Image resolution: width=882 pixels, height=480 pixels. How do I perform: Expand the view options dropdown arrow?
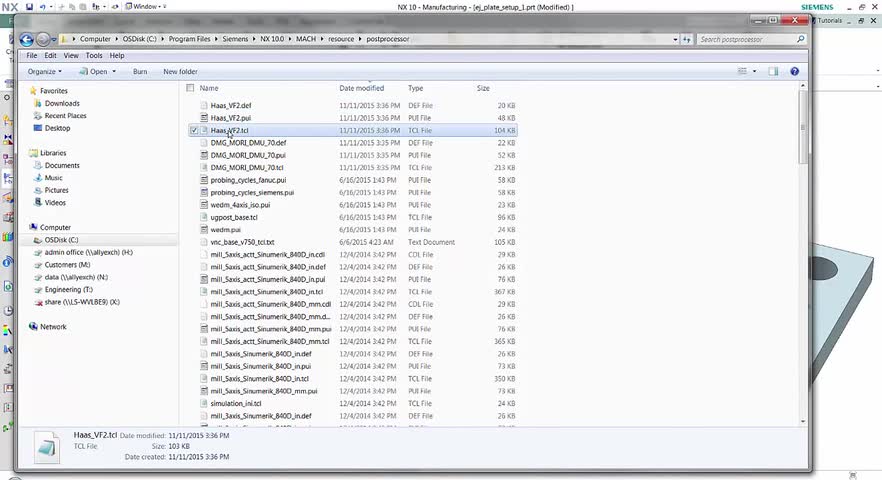coord(754,71)
